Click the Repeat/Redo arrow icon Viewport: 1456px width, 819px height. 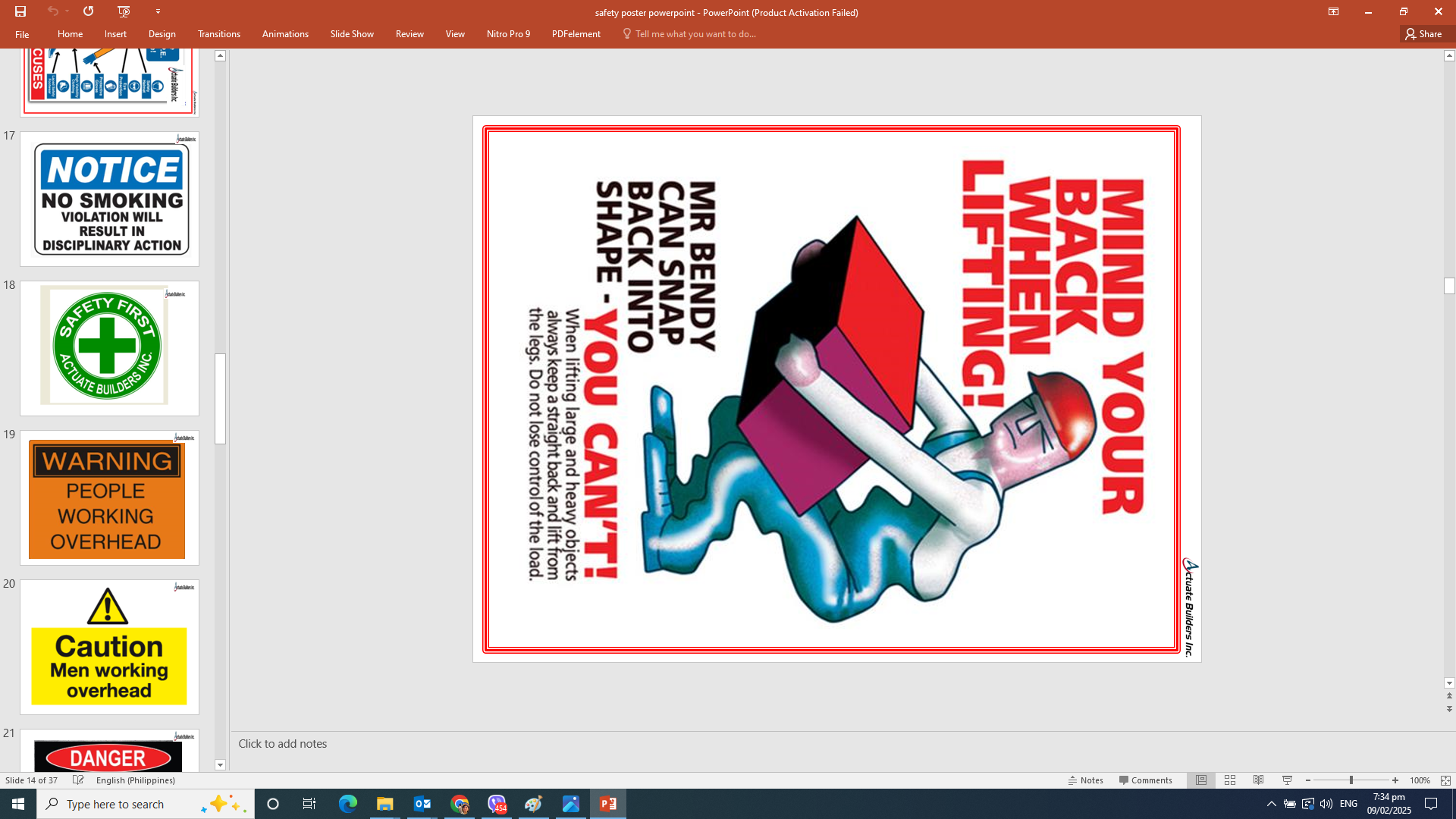click(x=89, y=11)
